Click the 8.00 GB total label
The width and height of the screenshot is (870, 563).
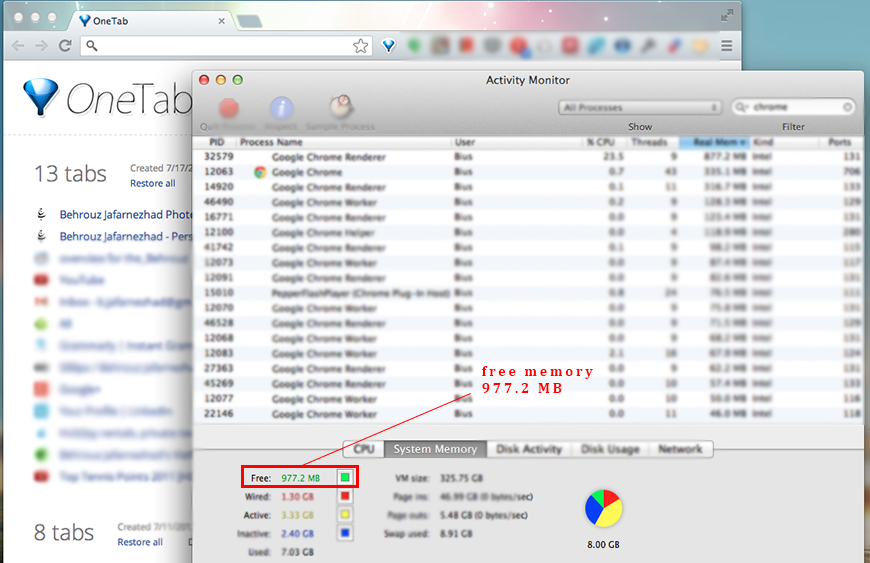[603, 545]
